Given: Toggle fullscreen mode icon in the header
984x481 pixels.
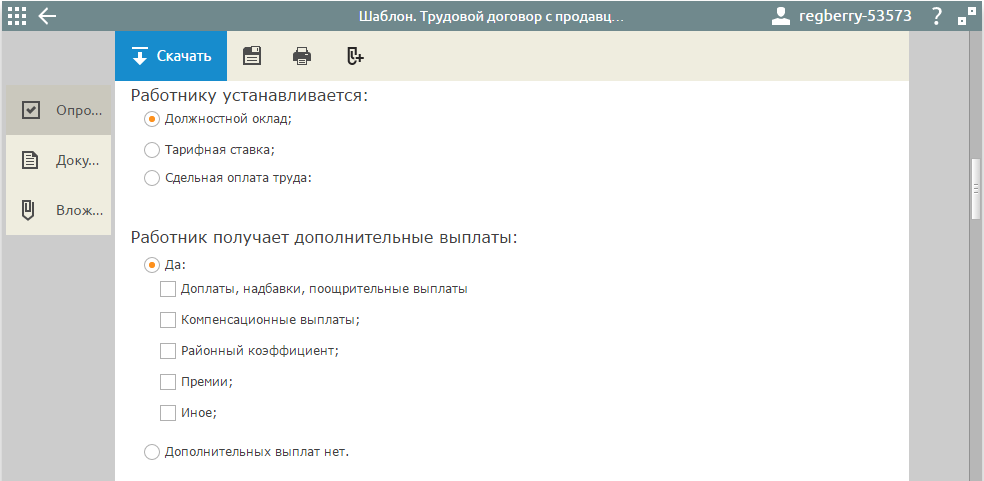Looking at the screenshot, I should coord(967,16).
